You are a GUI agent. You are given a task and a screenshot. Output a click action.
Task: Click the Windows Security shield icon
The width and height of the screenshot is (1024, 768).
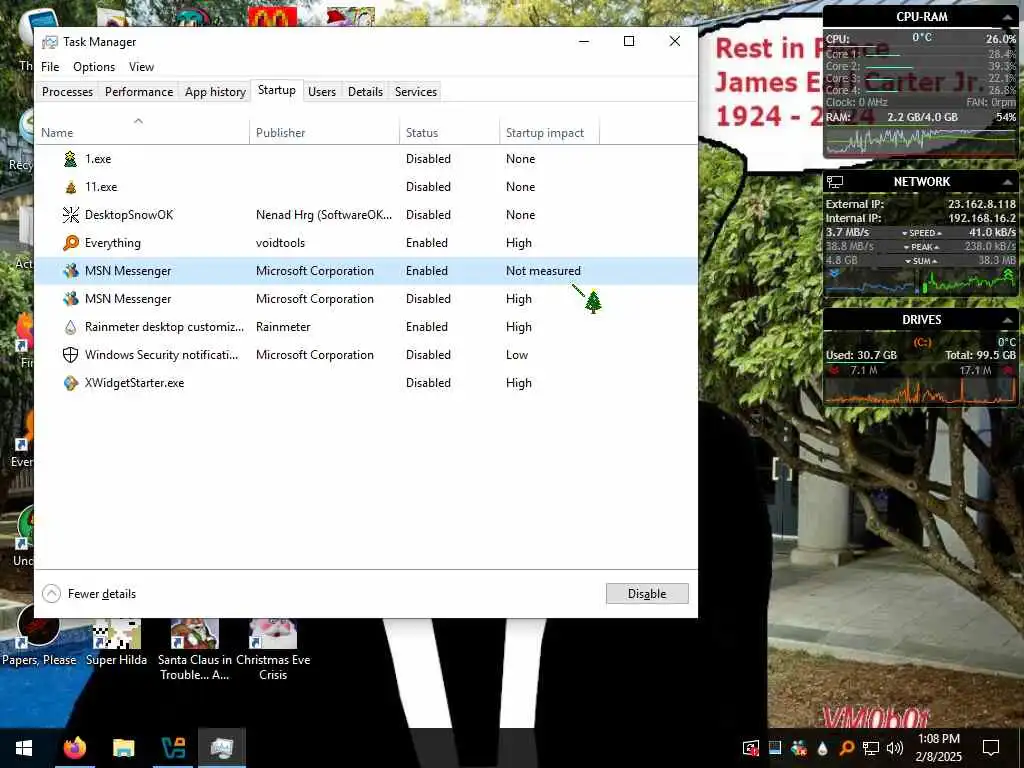pyautogui.click(x=71, y=355)
